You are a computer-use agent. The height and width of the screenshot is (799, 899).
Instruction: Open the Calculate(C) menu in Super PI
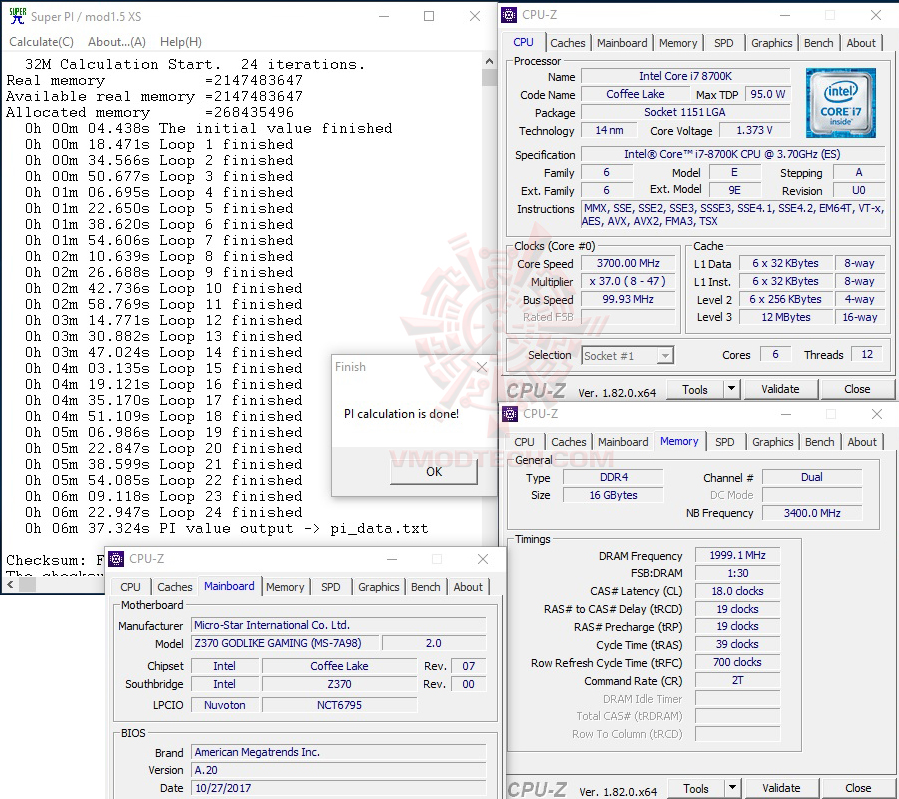41,41
